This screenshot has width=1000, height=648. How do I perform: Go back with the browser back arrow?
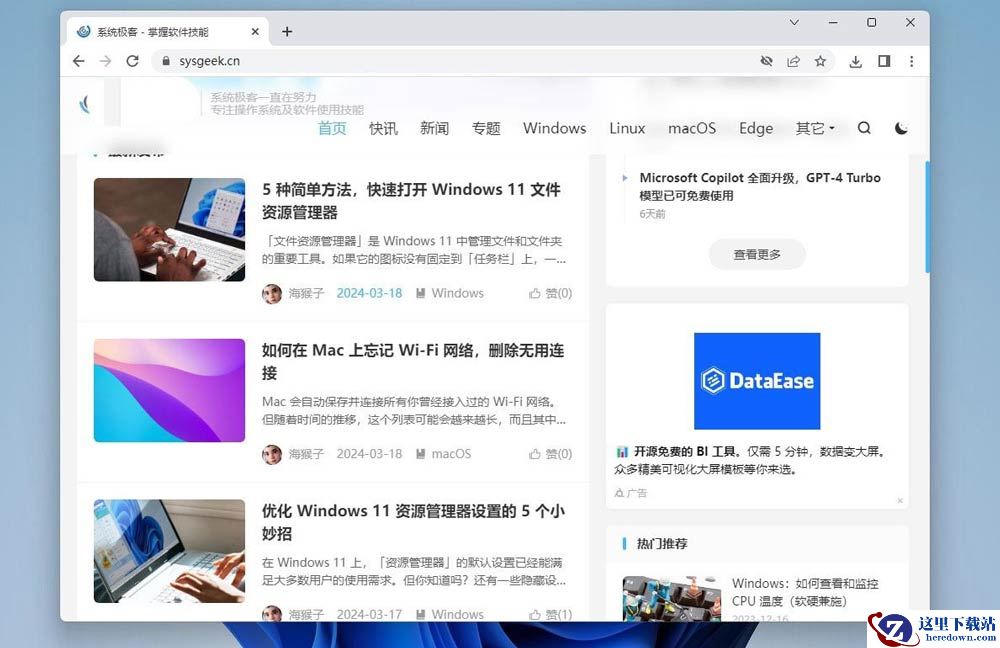point(78,61)
